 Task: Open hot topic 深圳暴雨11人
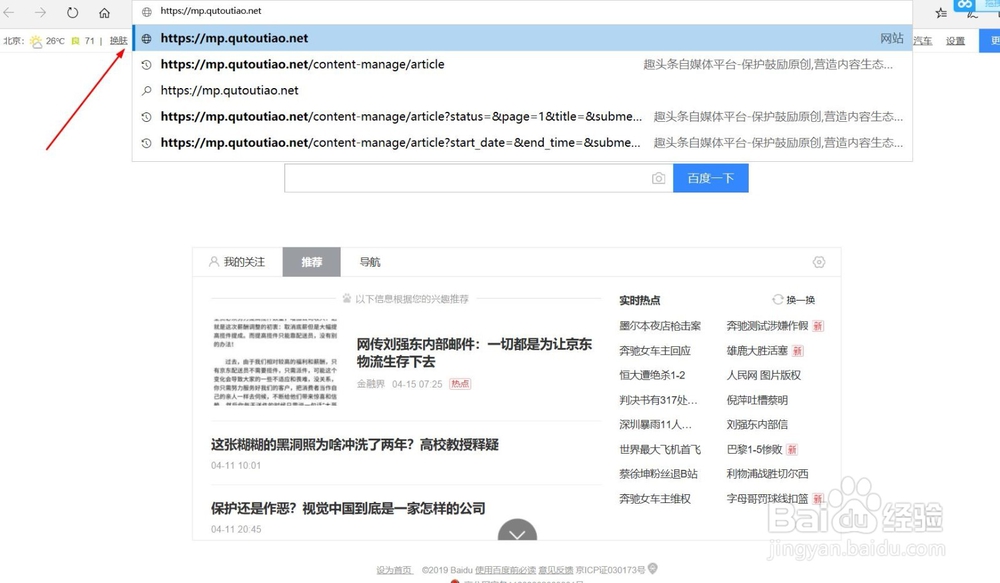click(x=655, y=424)
